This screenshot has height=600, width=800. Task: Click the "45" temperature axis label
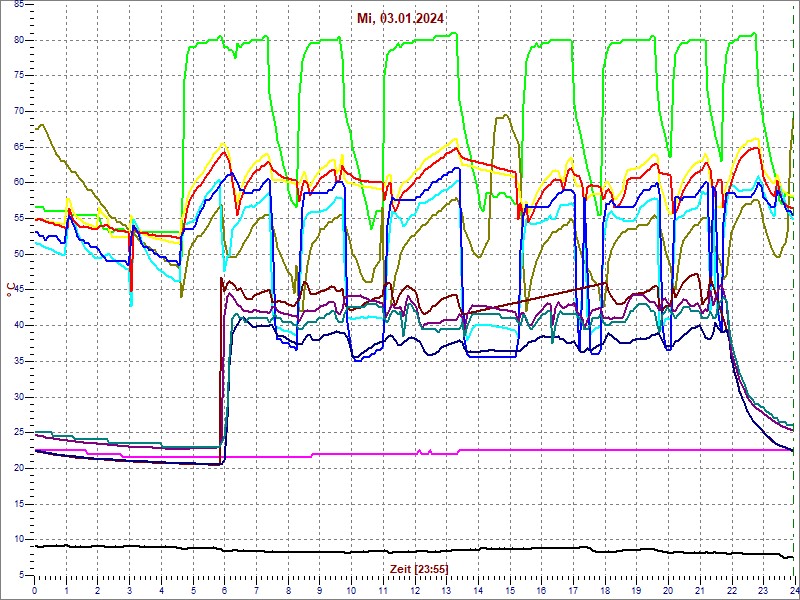point(18,290)
